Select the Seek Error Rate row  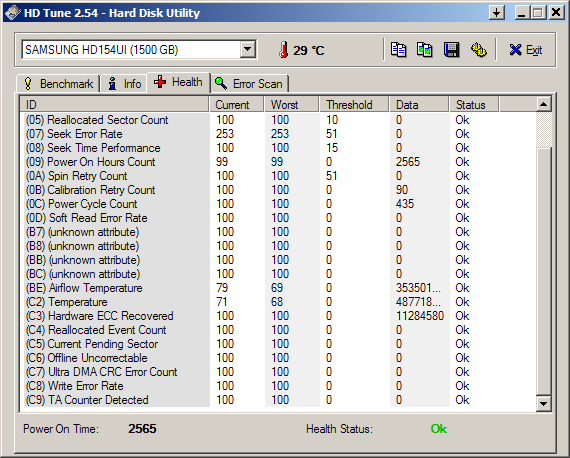278,134
